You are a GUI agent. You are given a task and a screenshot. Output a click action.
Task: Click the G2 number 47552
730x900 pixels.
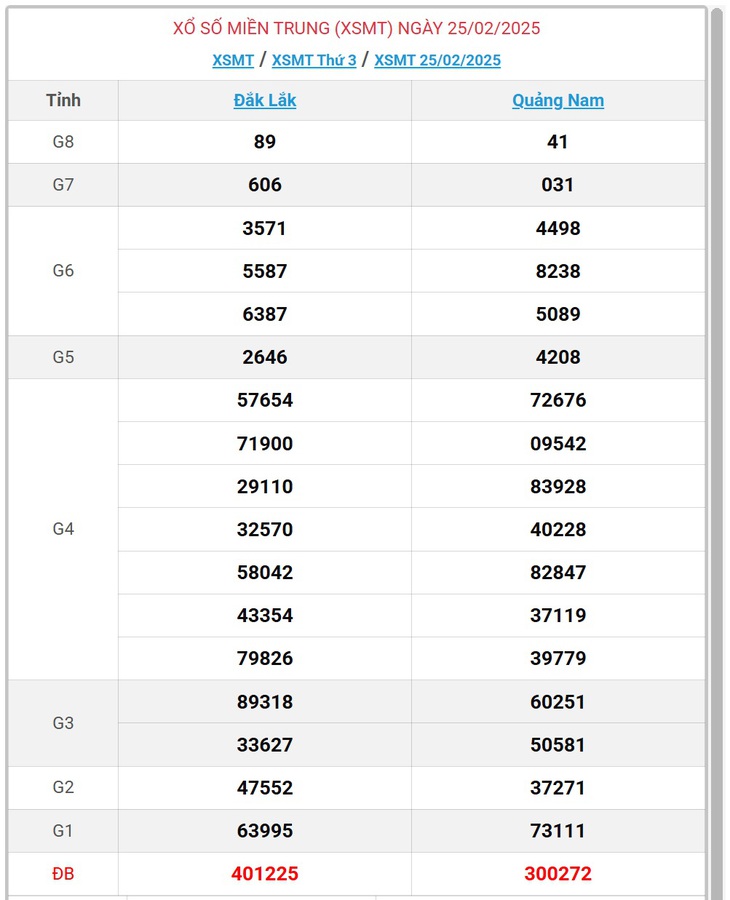(x=265, y=788)
